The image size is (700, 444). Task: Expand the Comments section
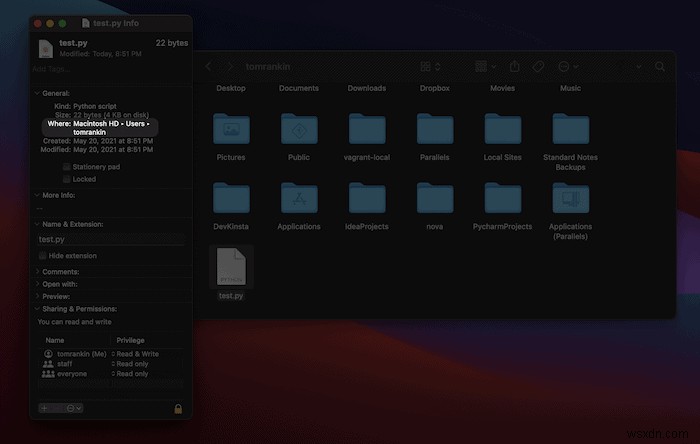point(37,271)
